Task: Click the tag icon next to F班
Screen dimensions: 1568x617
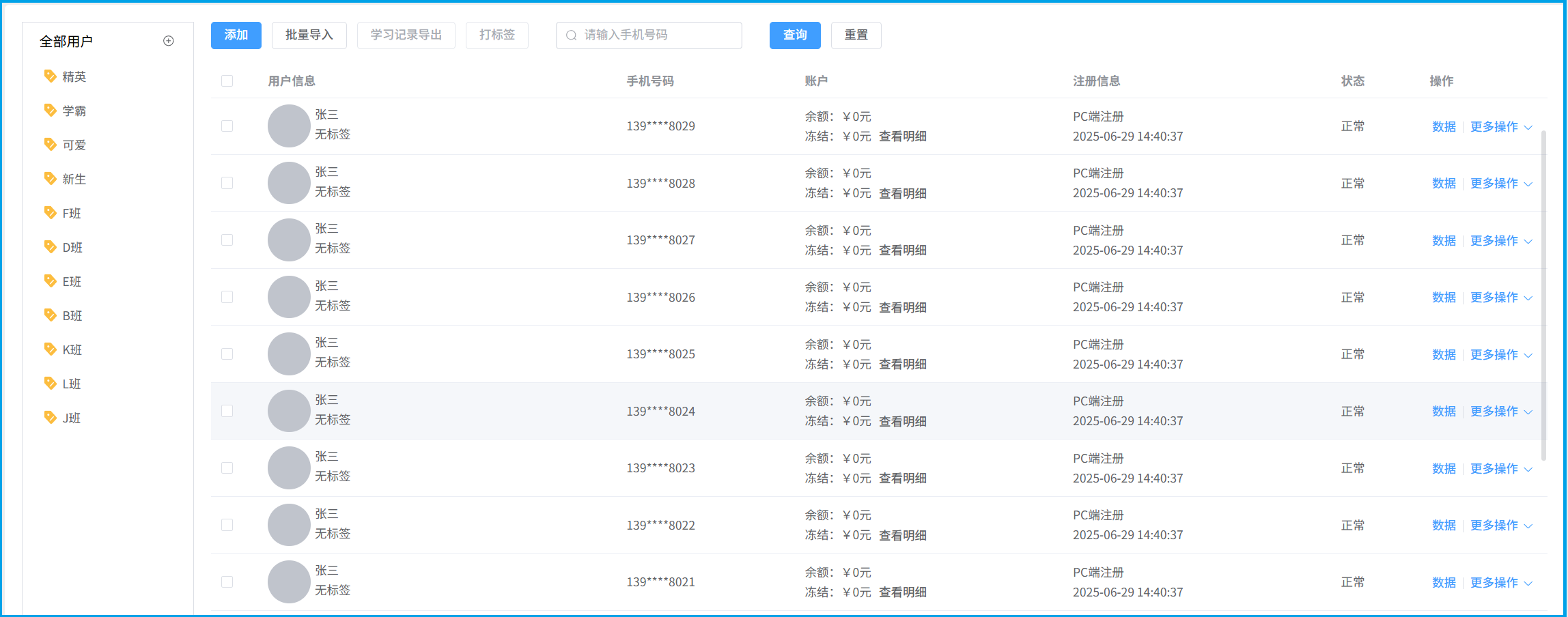Action: [50, 212]
